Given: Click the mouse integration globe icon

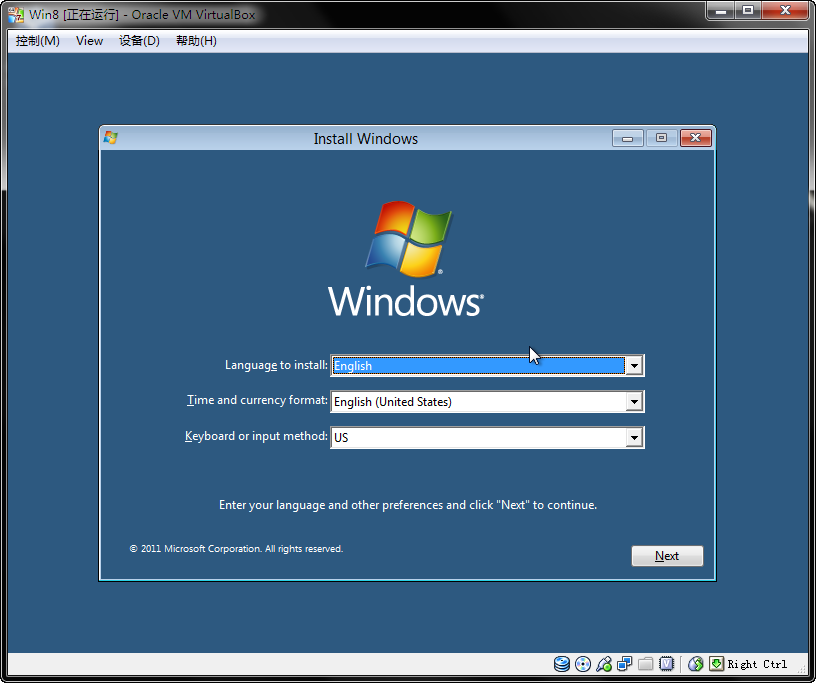Looking at the screenshot, I should tap(696, 664).
